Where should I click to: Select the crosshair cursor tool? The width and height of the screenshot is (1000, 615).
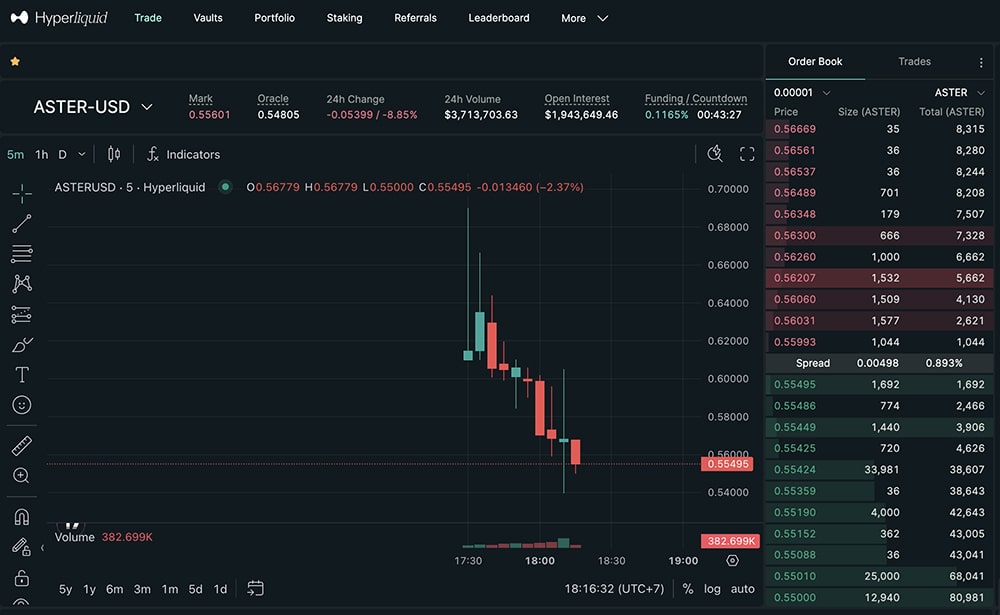pos(22,193)
